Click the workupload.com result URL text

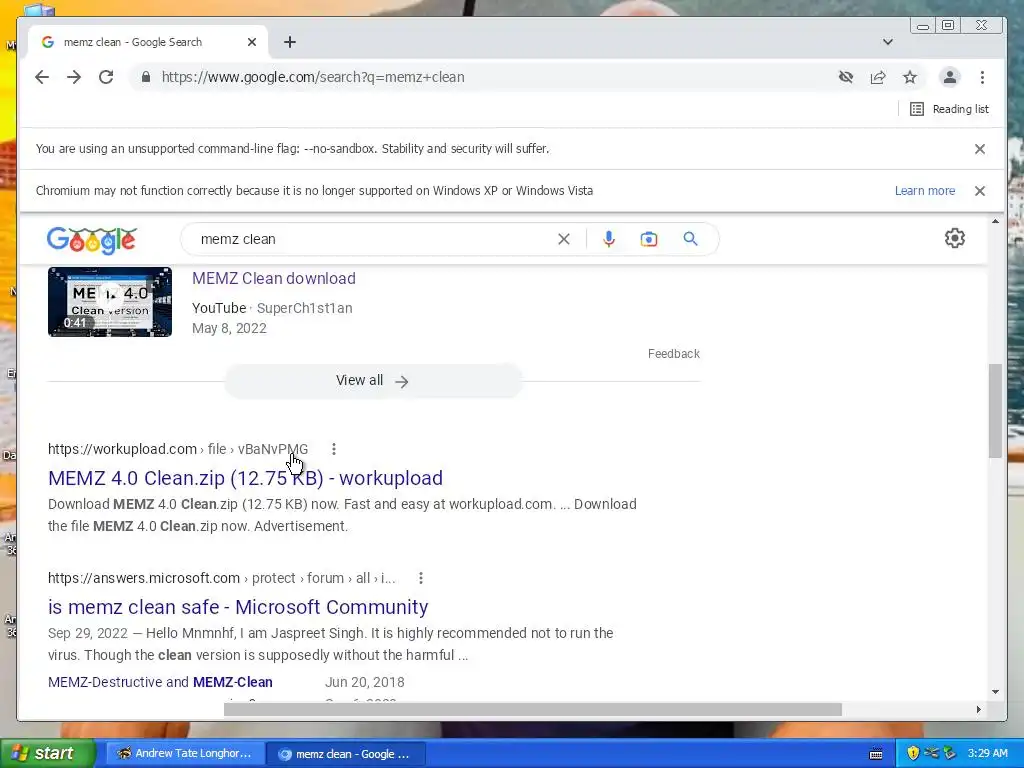178,449
